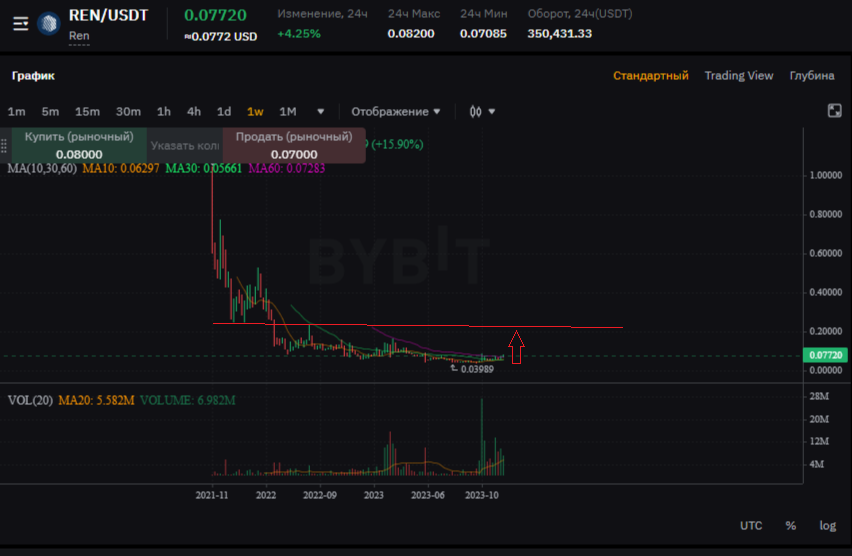The height and width of the screenshot is (556, 852).
Task: Click the 0.03989 low price marker
Action: click(x=477, y=369)
